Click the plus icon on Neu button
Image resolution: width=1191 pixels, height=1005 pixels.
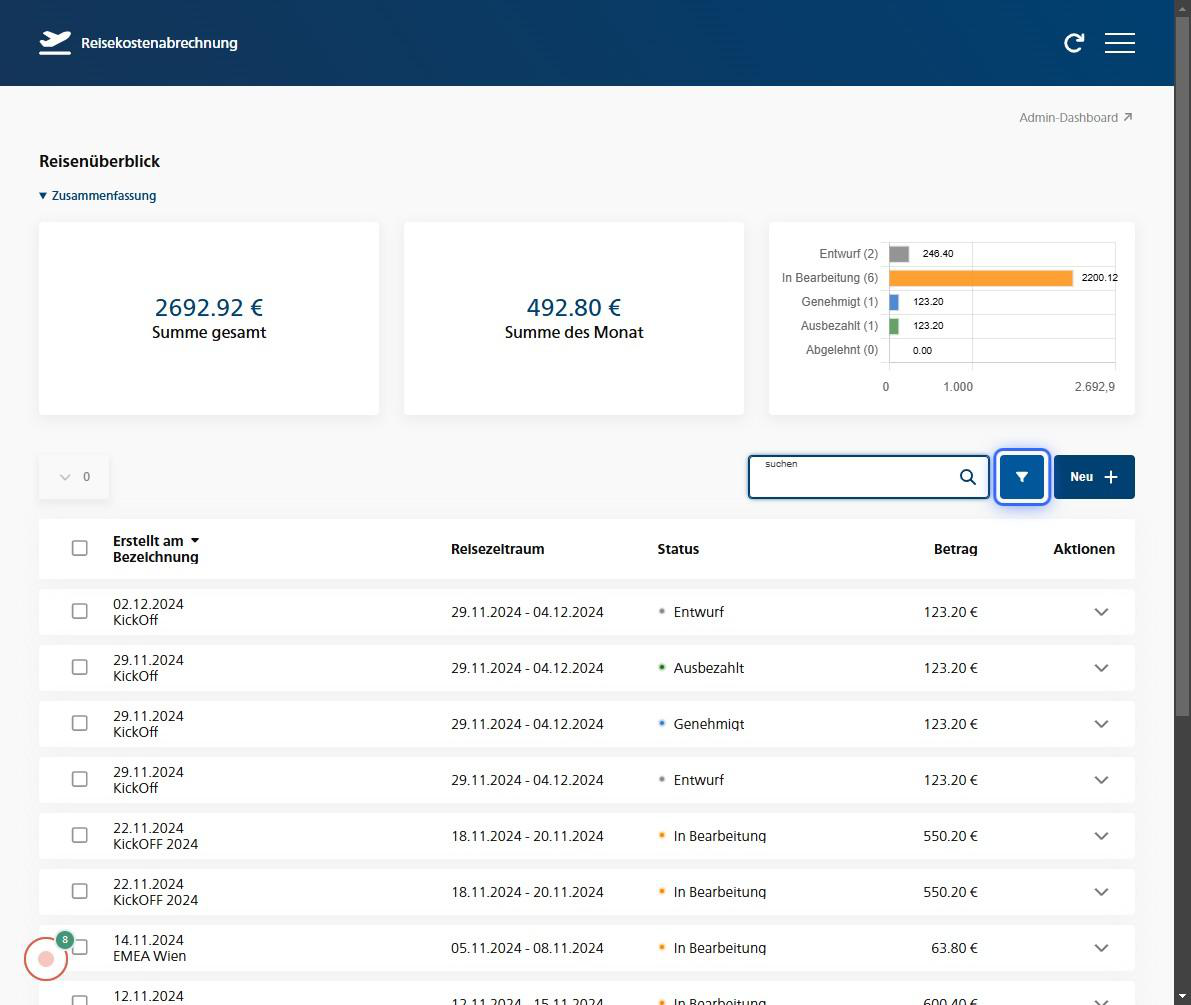point(1111,477)
